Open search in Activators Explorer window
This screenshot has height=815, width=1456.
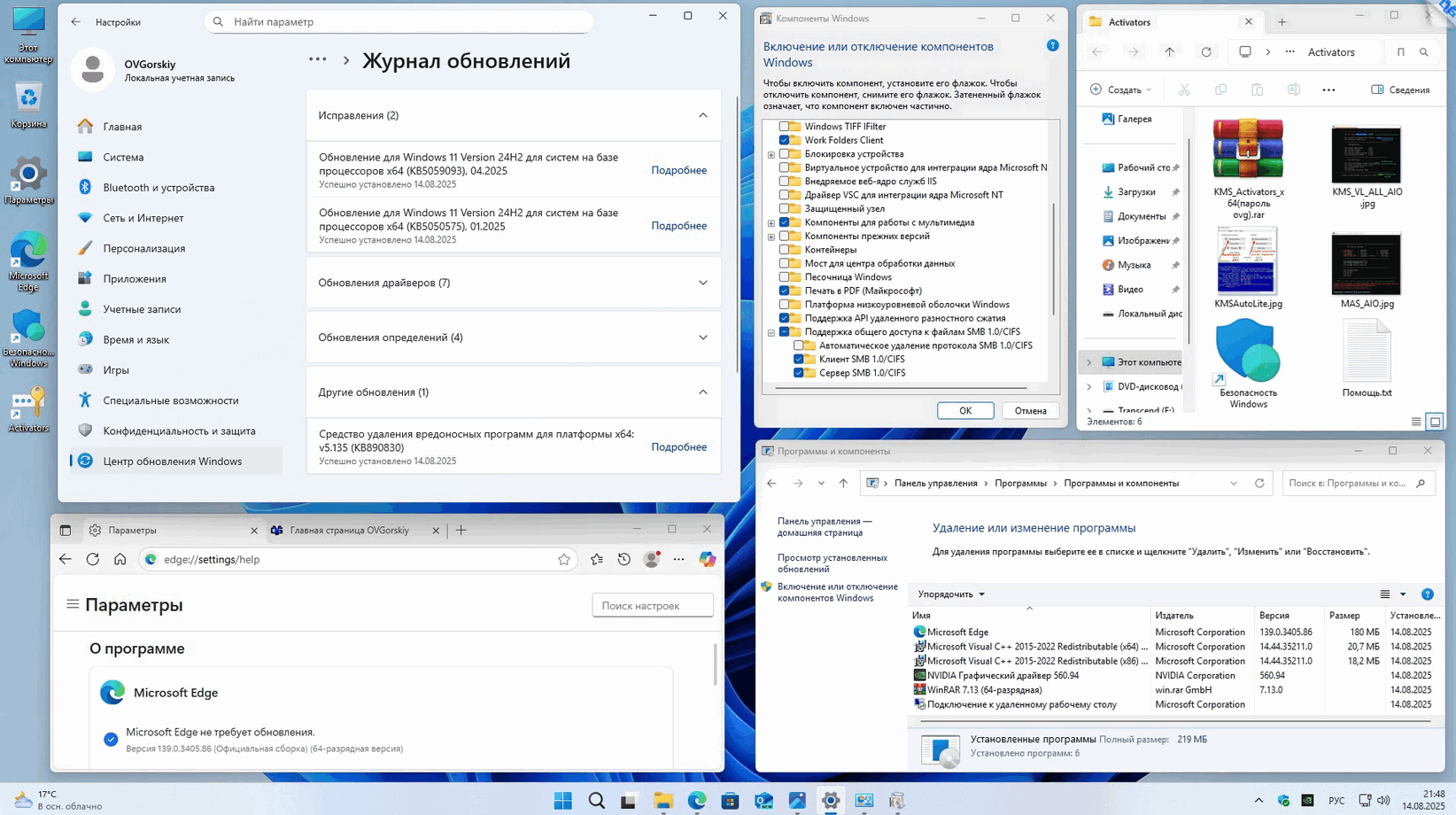(1424, 52)
